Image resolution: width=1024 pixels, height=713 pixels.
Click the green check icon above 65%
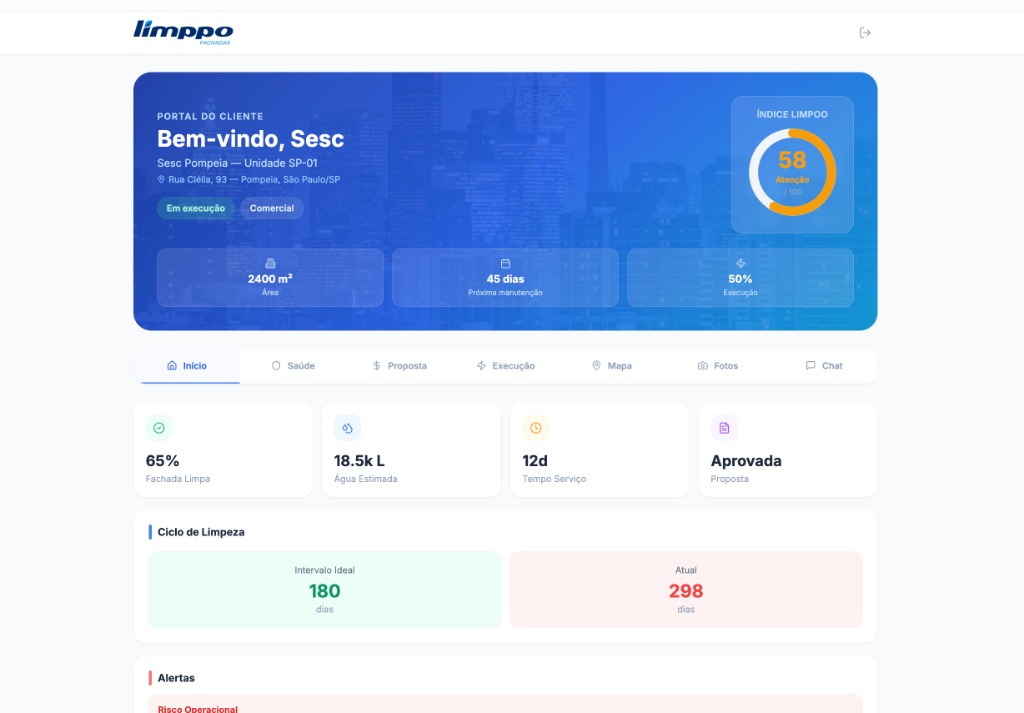click(x=159, y=428)
